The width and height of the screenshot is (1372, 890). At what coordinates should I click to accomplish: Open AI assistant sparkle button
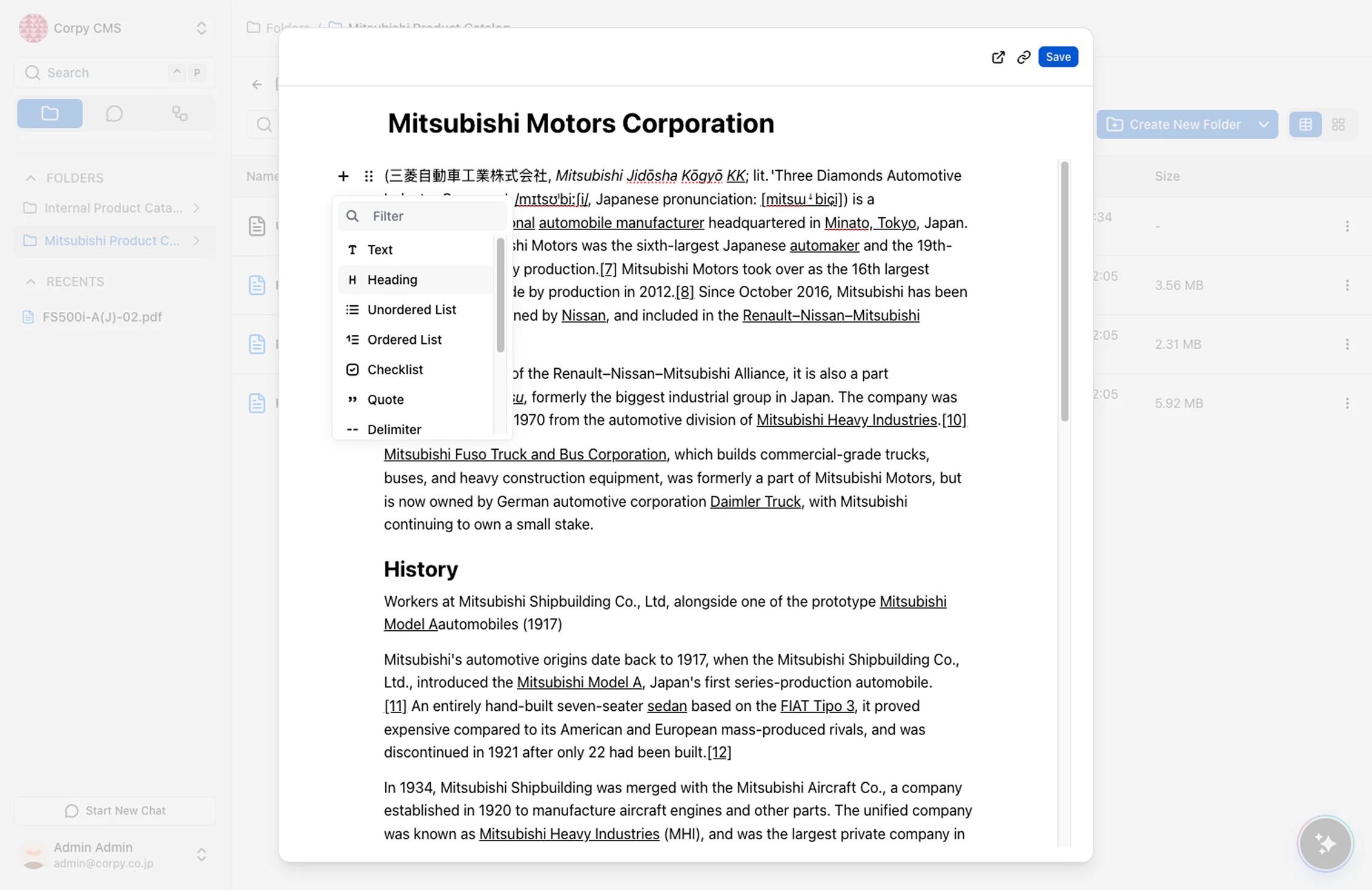point(1325,843)
